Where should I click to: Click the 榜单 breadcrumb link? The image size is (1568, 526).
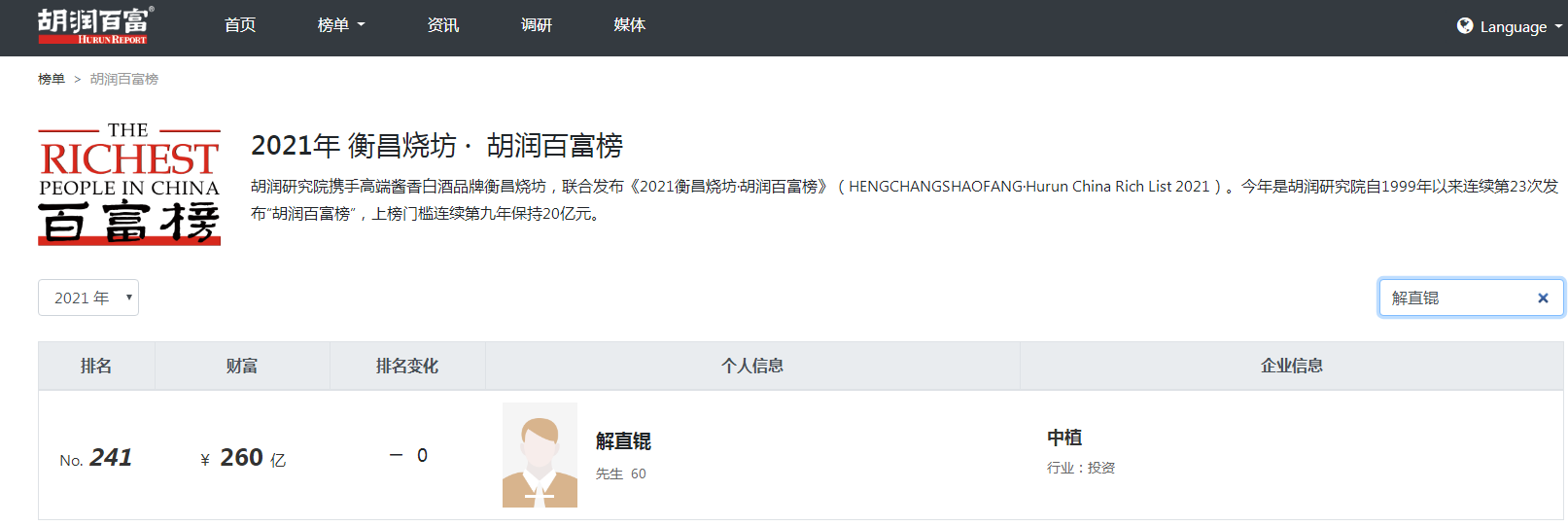[52, 79]
